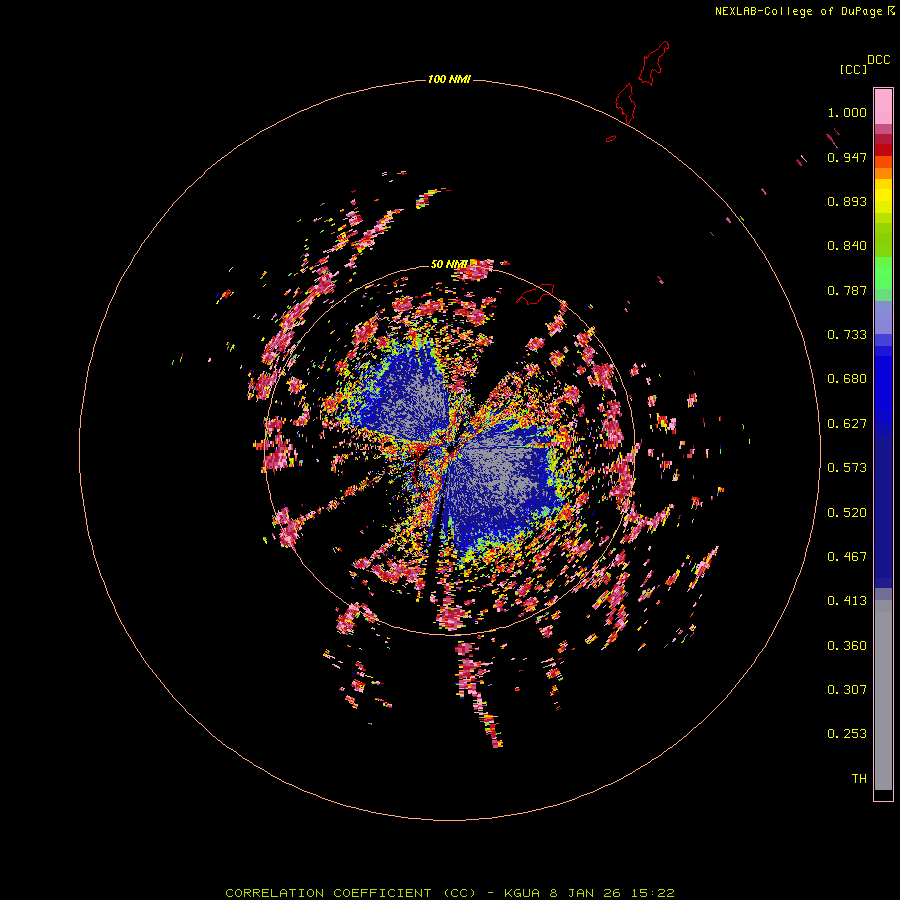Click the 0.253 legend value
Image resolution: width=900 pixels, height=900 pixels.
[847, 734]
